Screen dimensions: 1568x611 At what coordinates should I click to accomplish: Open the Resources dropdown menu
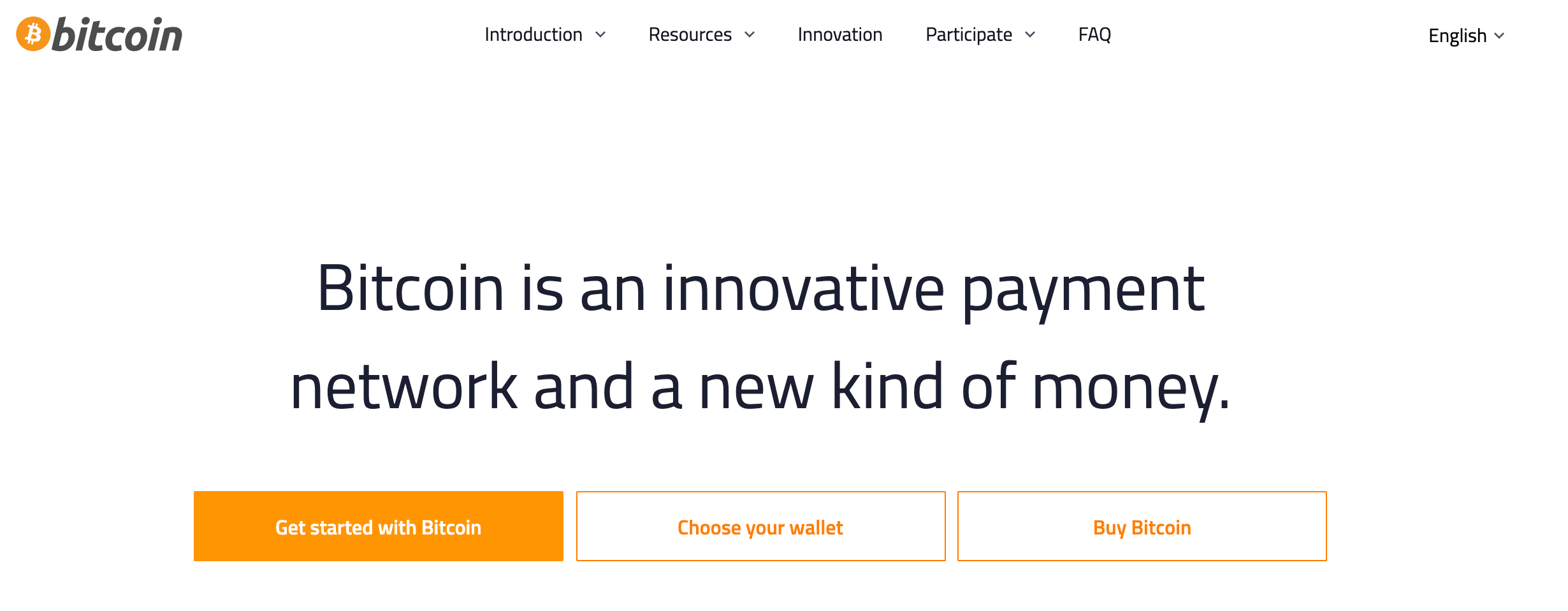pyautogui.click(x=690, y=34)
